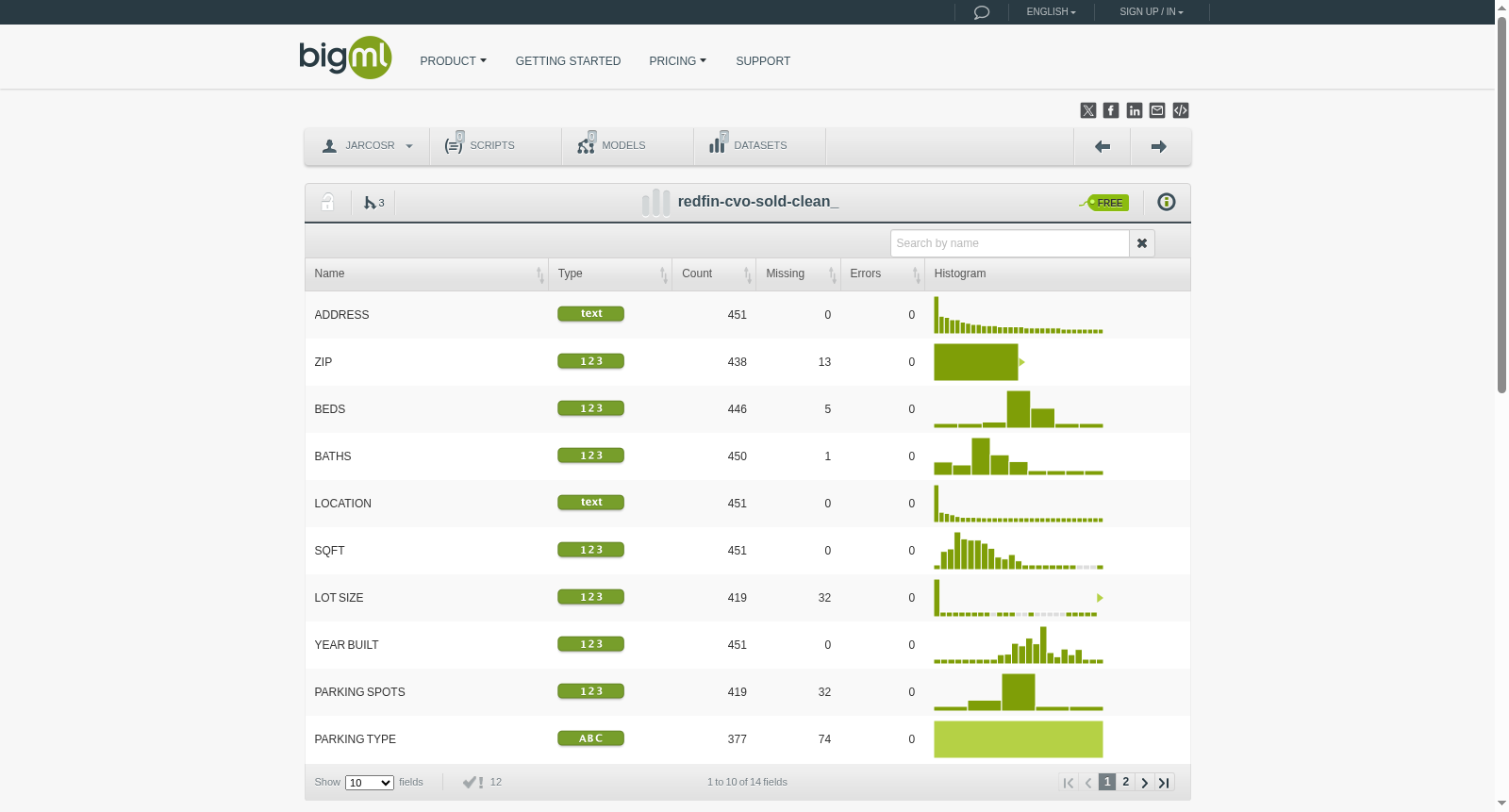This screenshot has width=1509, height=812.
Task: Jump to last page of fields
Action: [1165, 782]
